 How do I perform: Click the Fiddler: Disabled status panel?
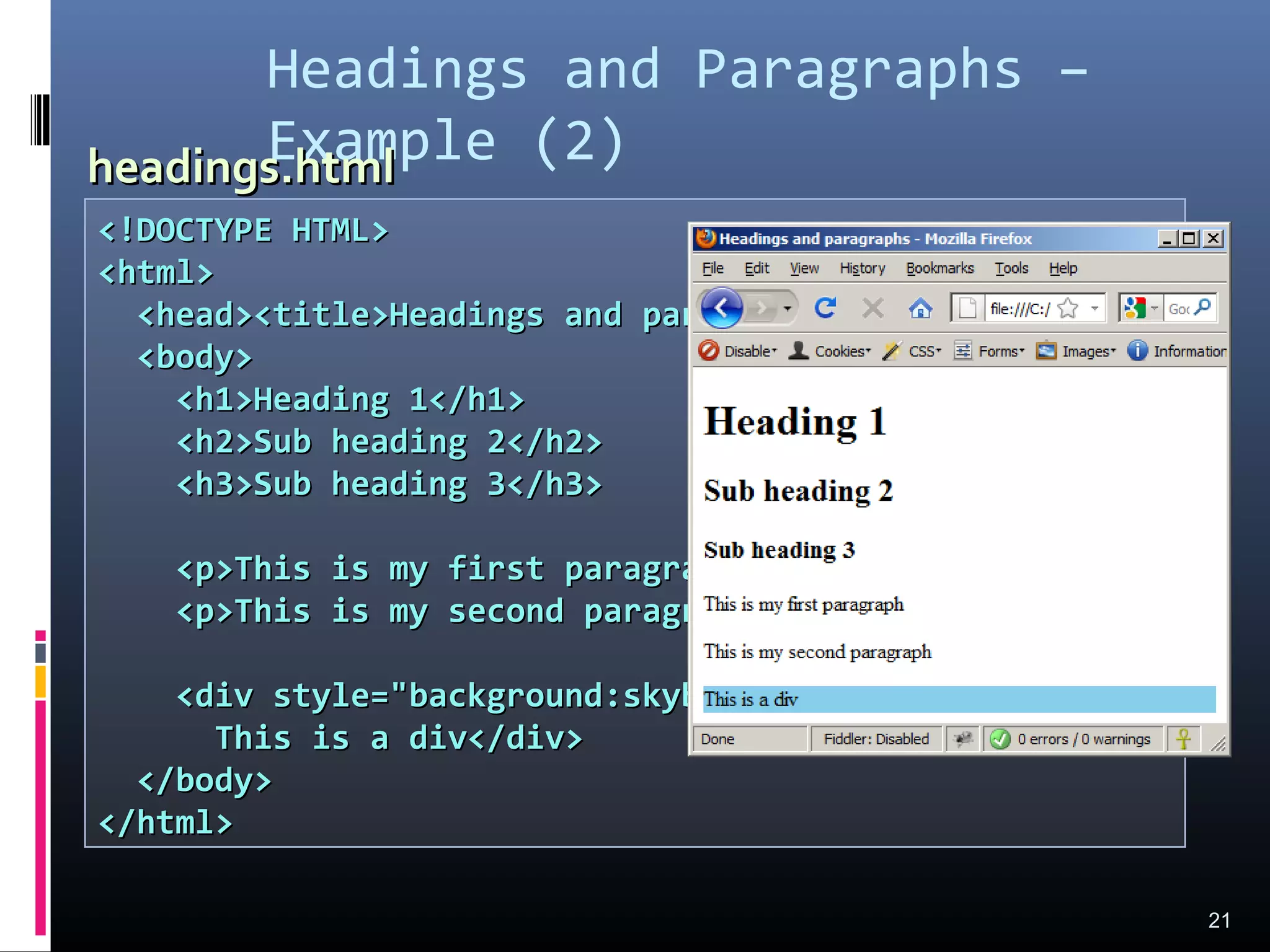(x=876, y=739)
